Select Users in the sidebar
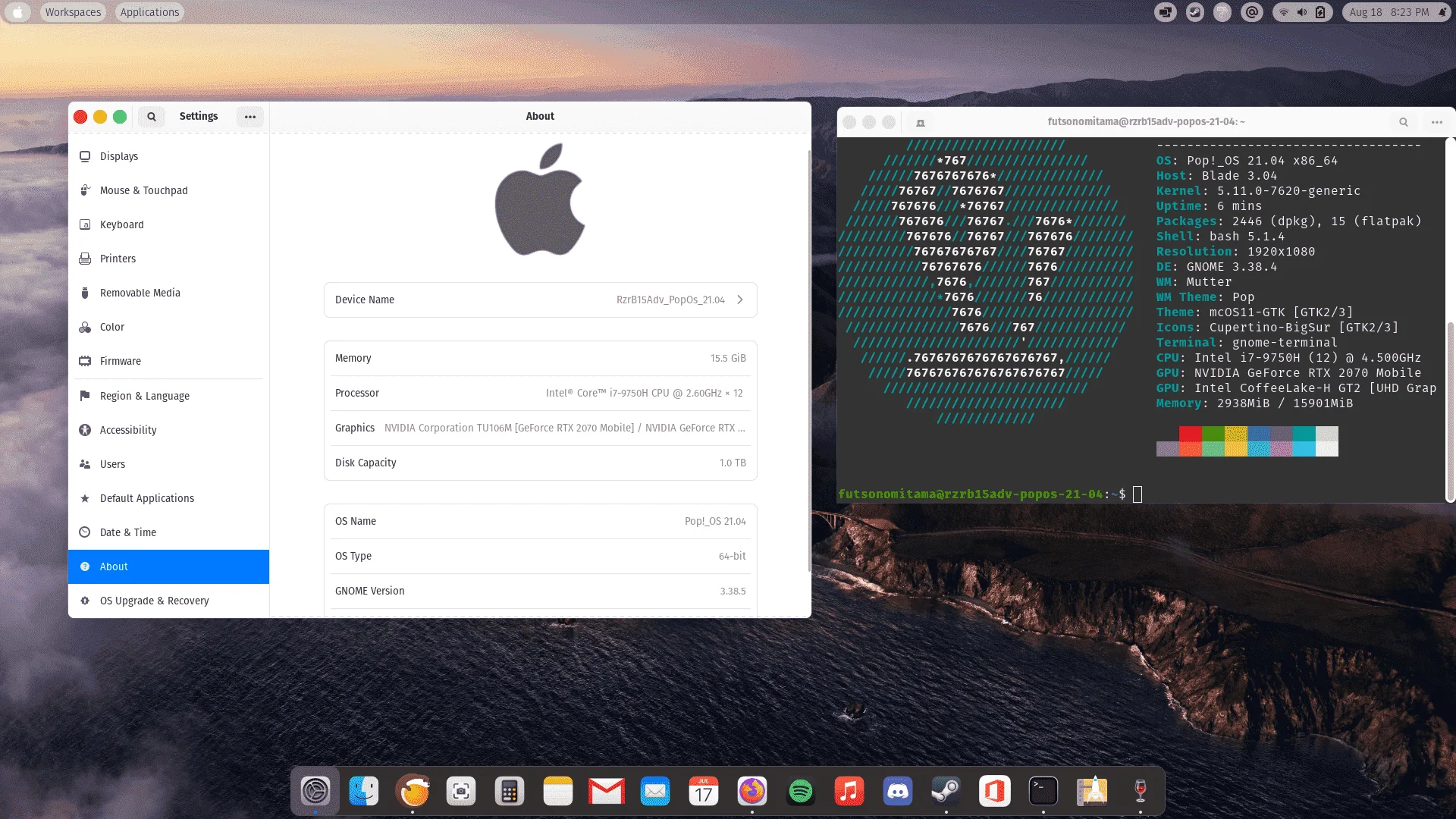 pyautogui.click(x=168, y=464)
